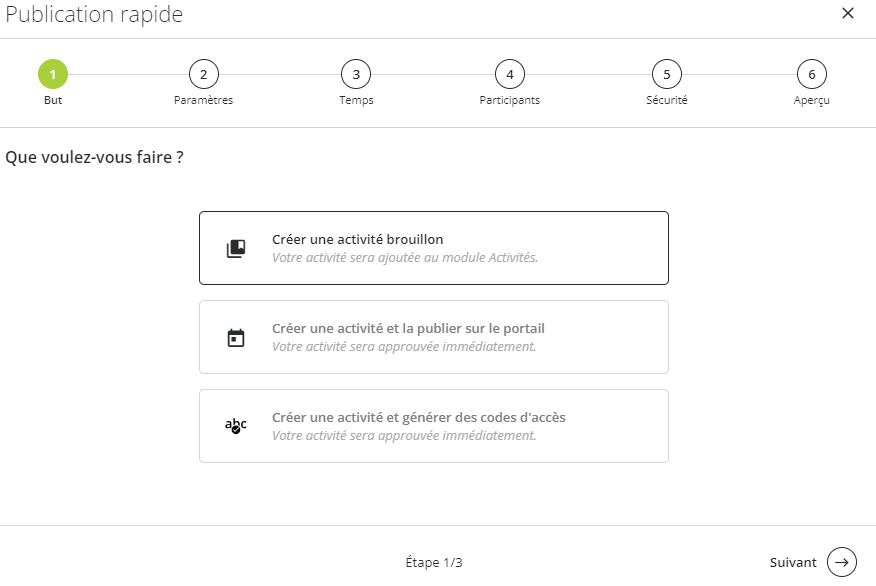The height and width of the screenshot is (586, 876).
Task: Open the Paramètres step label
Action: [x=203, y=100]
